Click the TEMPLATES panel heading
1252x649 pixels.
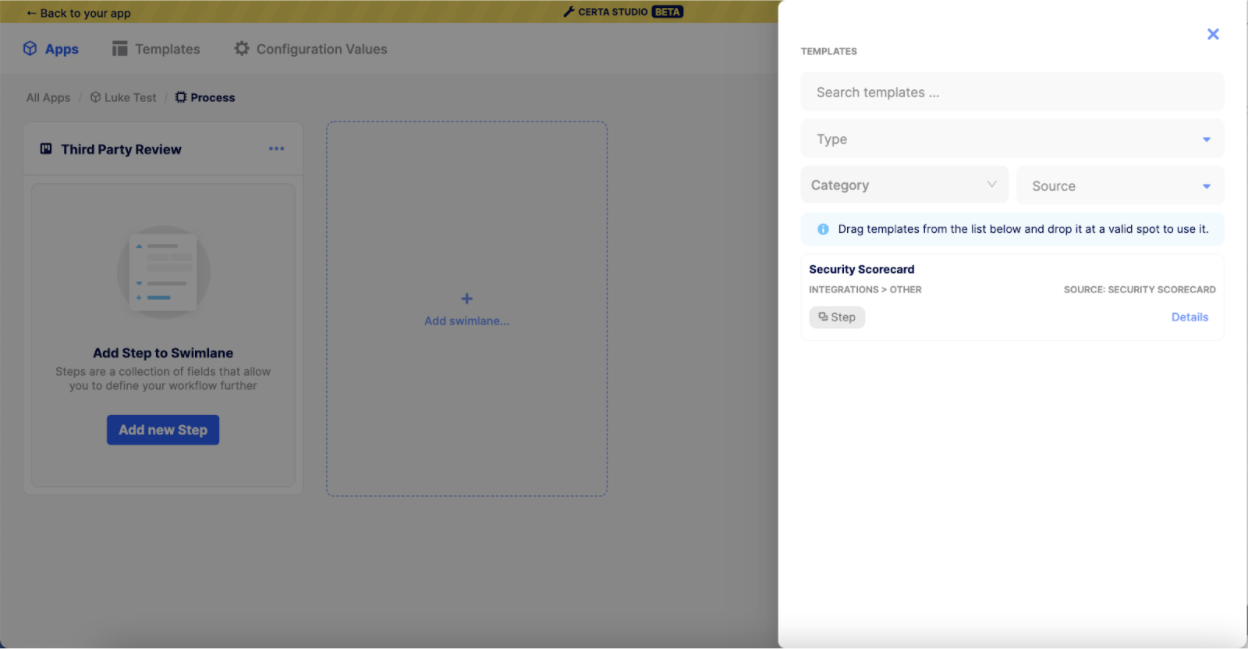click(829, 51)
